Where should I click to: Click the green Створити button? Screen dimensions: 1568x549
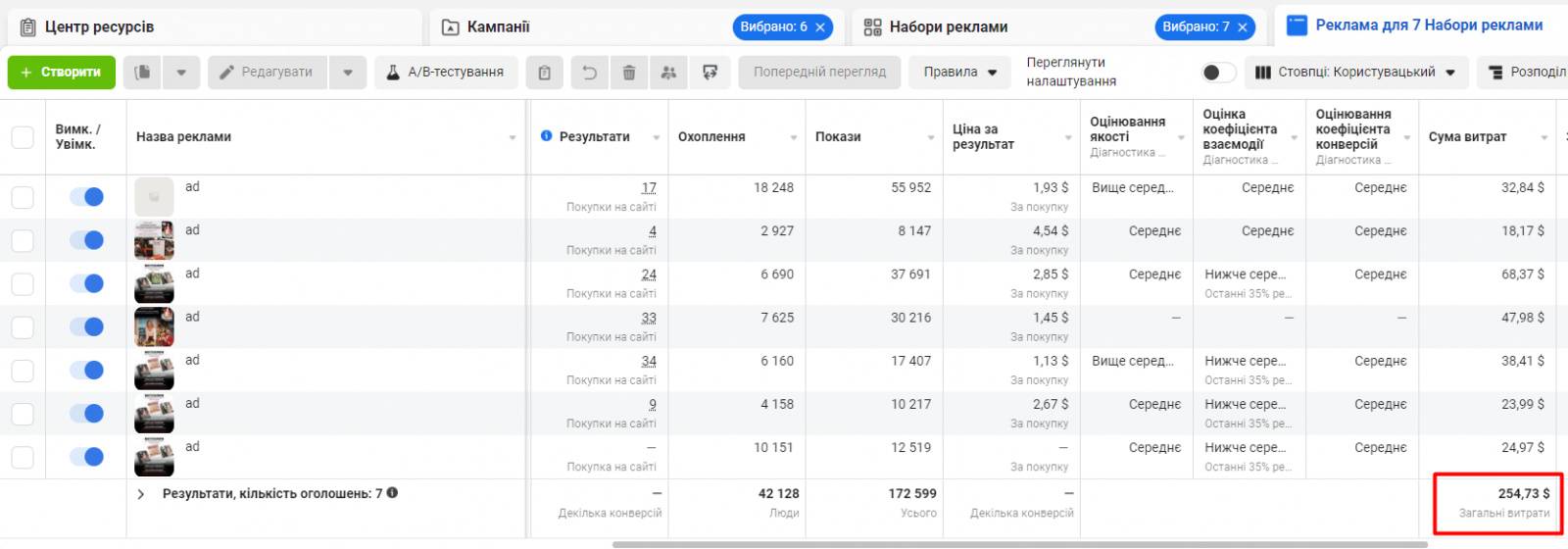click(62, 73)
